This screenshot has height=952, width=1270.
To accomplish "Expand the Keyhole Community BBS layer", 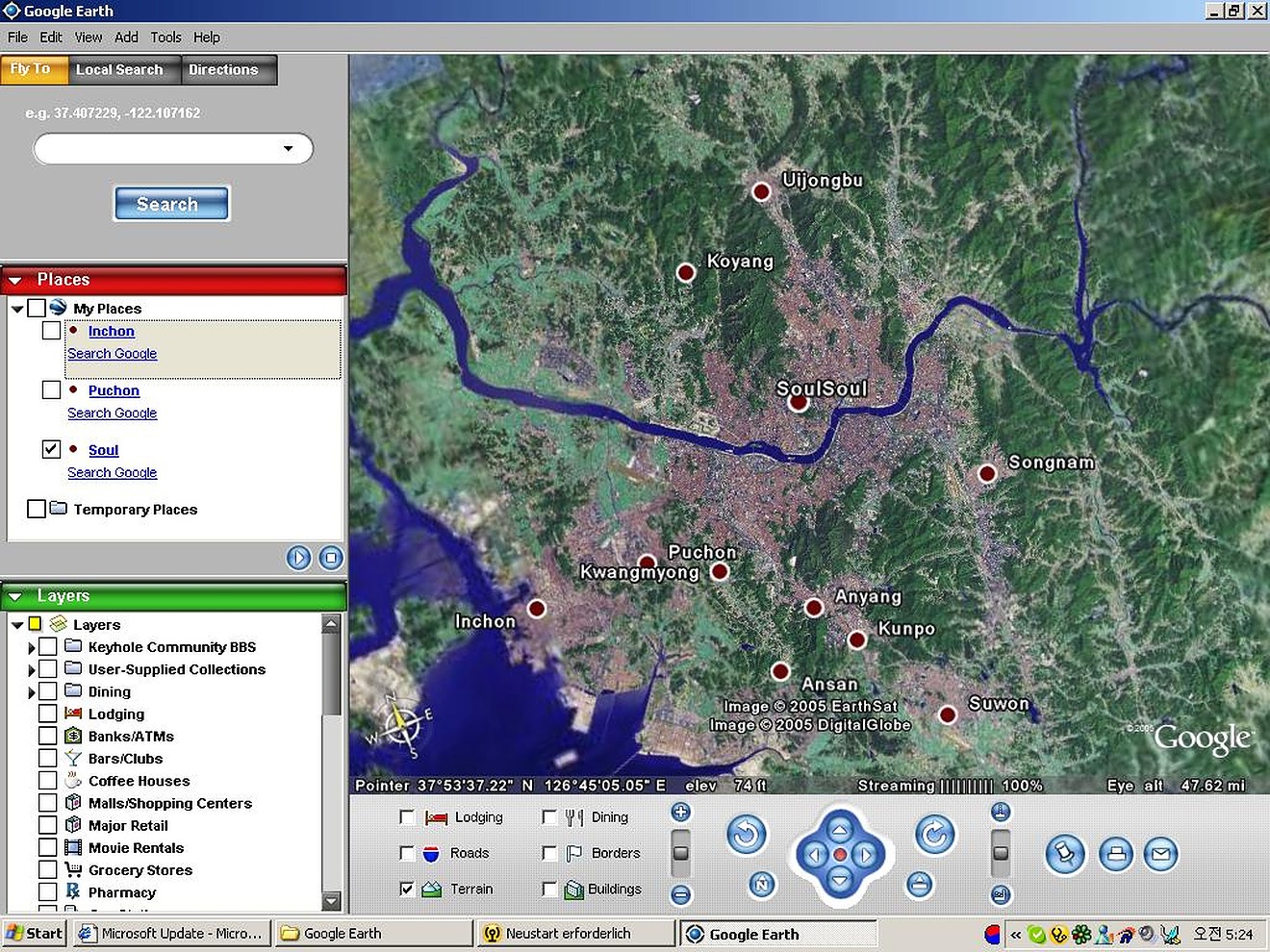I will coord(32,648).
